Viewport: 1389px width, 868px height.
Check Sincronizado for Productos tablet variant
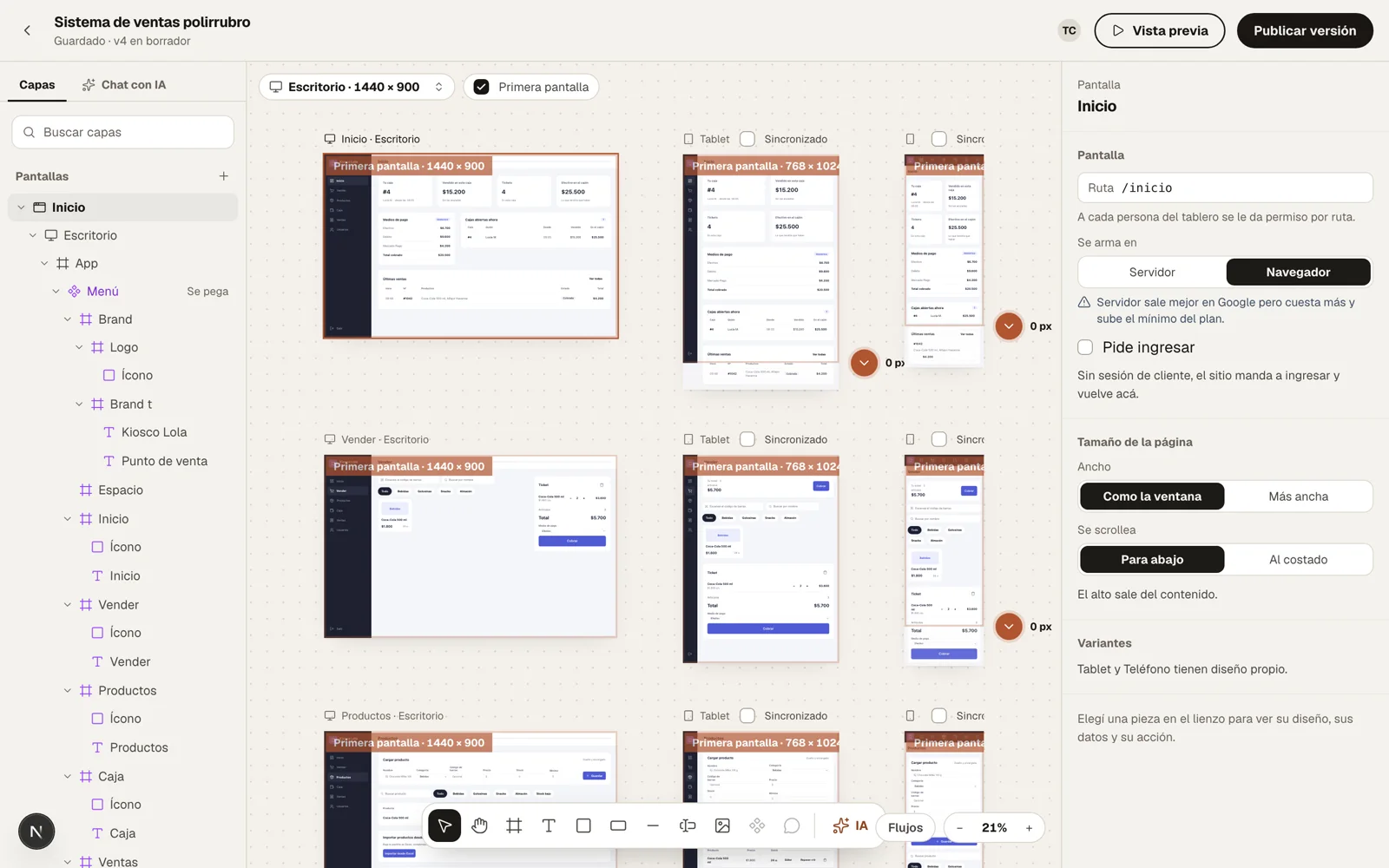[747, 716]
